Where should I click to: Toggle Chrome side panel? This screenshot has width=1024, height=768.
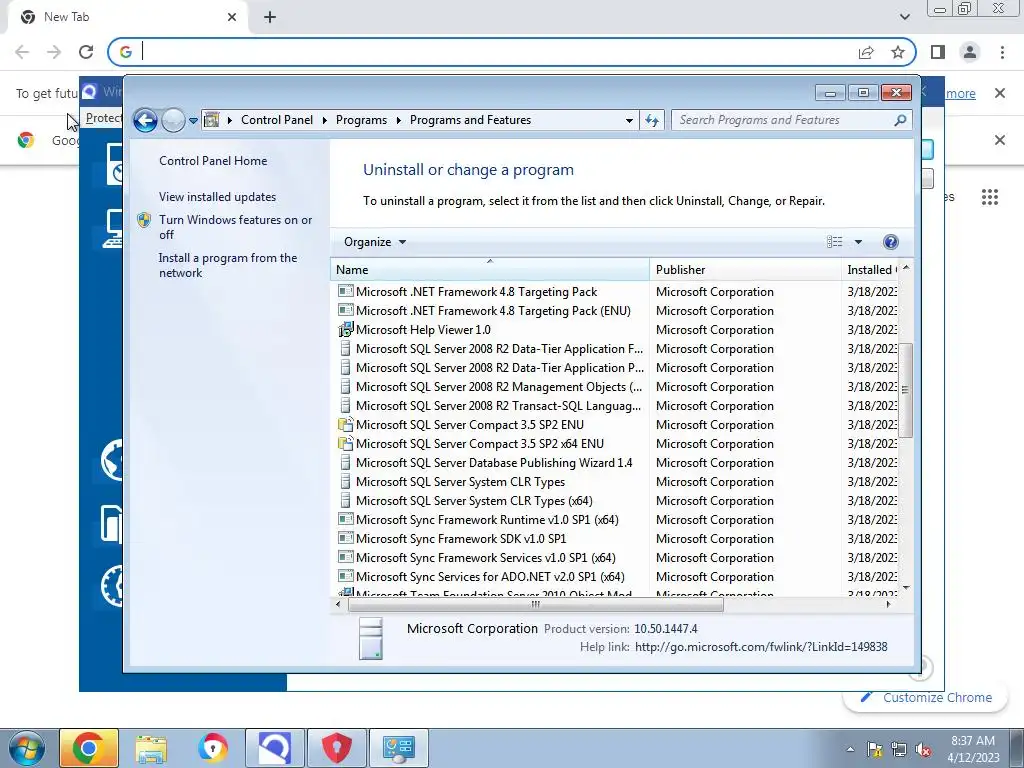click(938, 52)
